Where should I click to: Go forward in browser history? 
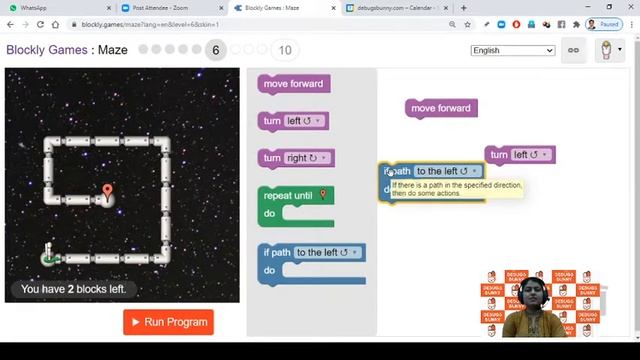pyautogui.click(x=25, y=24)
